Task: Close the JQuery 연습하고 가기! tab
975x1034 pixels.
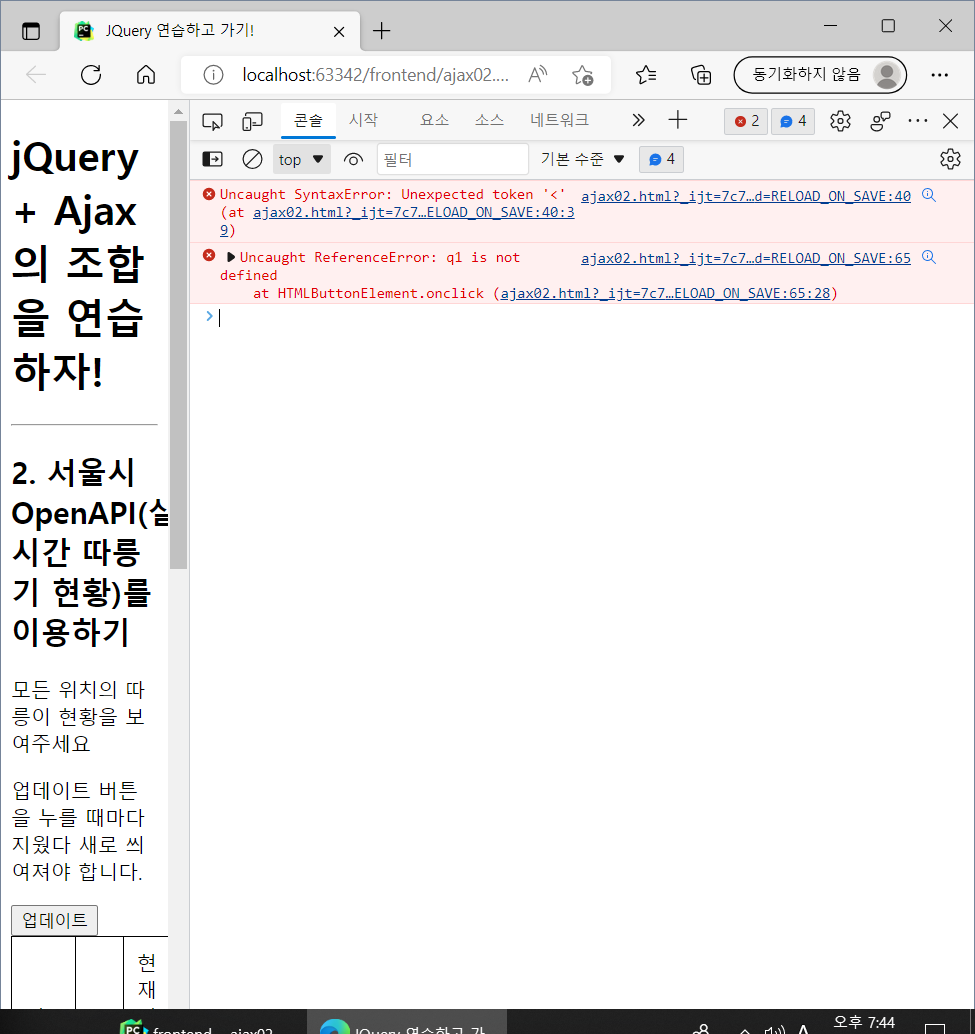Action: pyautogui.click(x=339, y=32)
